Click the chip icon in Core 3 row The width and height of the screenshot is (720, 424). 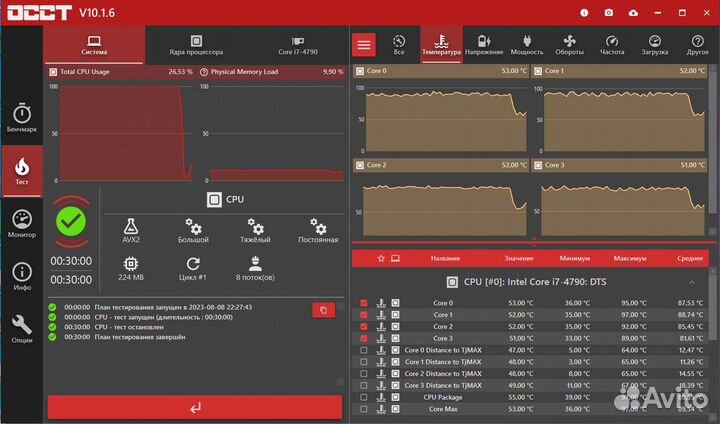pos(395,339)
